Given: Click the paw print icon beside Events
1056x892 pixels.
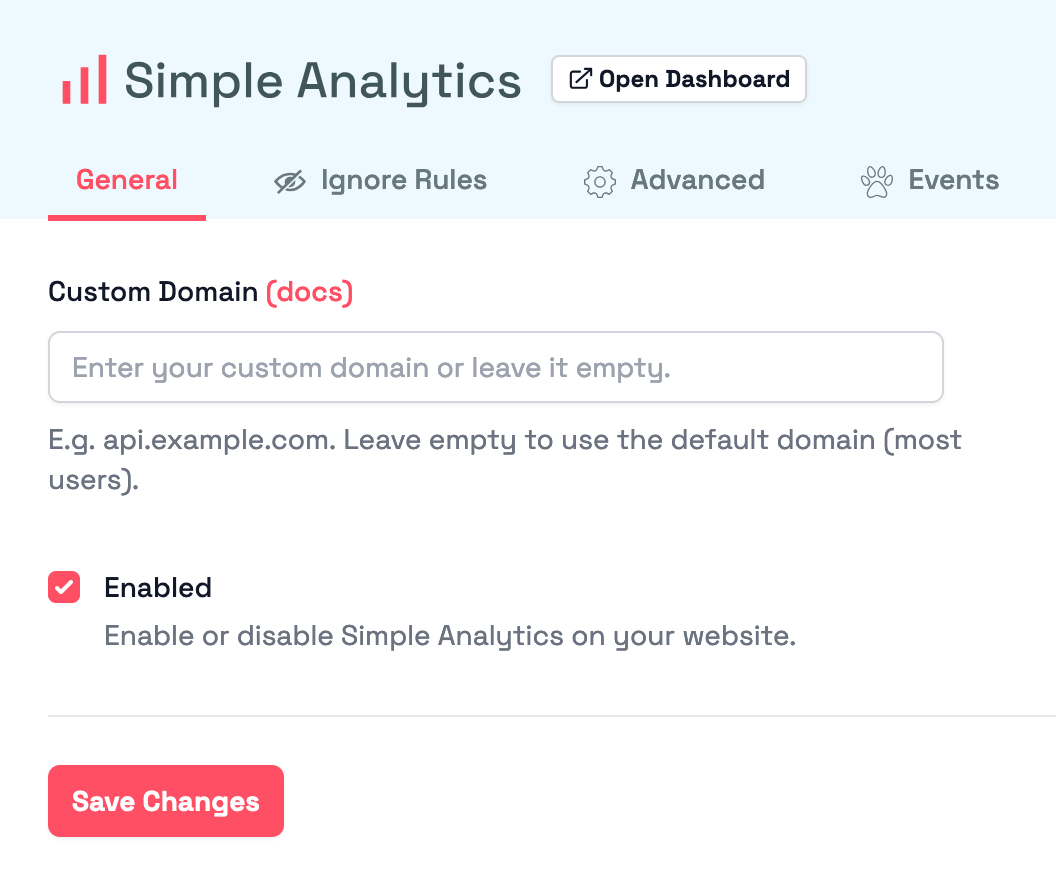Looking at the screenshot, I should pyautogui.click(x=877, y=181).
